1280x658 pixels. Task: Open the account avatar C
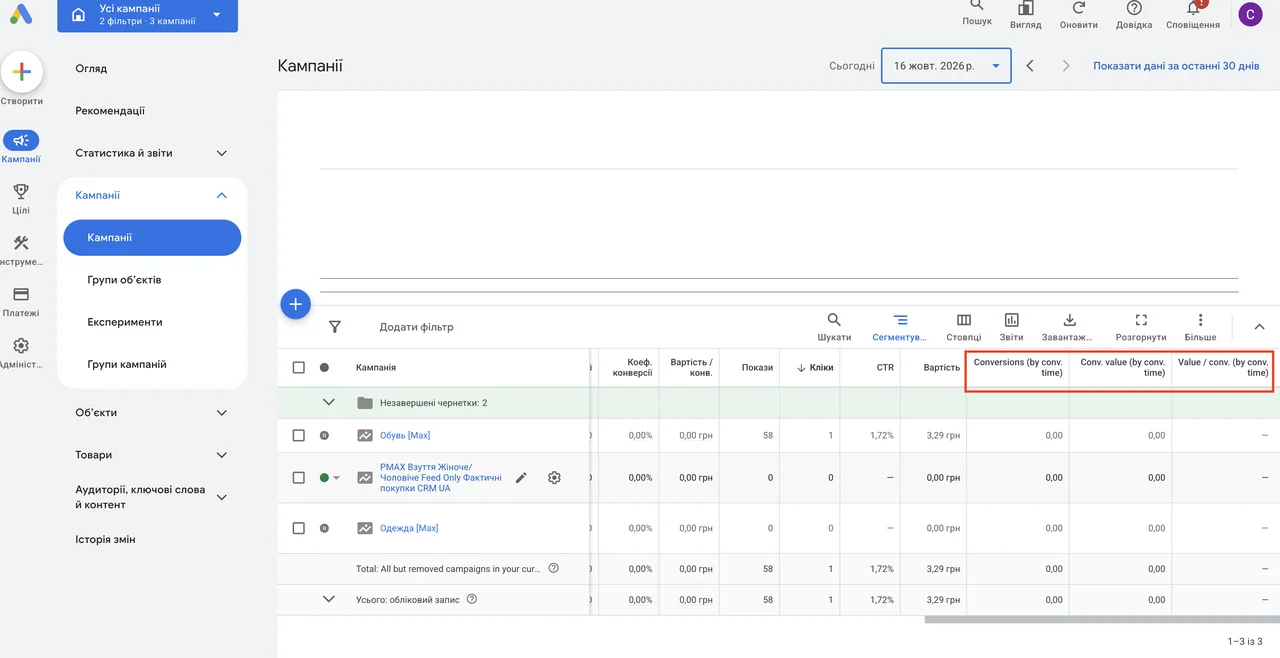(1250, 14)
